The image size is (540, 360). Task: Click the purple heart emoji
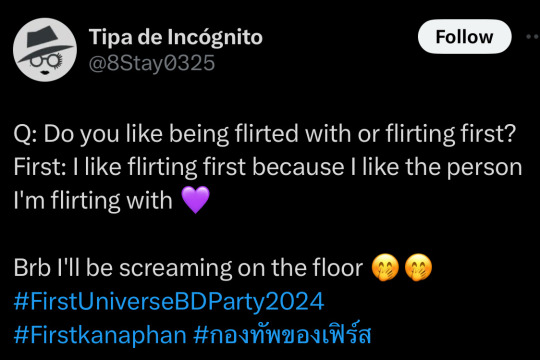(x=195, y=200)
